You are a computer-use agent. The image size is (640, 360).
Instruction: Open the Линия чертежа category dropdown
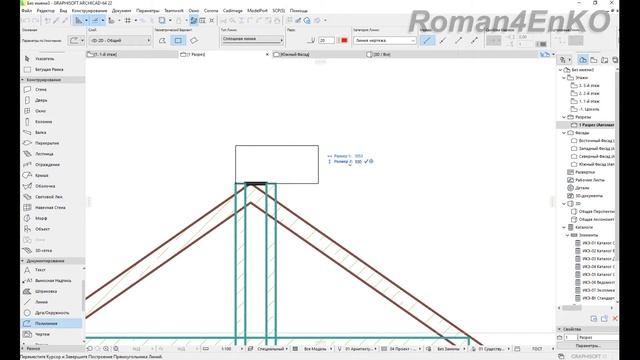tap(384, 40)
